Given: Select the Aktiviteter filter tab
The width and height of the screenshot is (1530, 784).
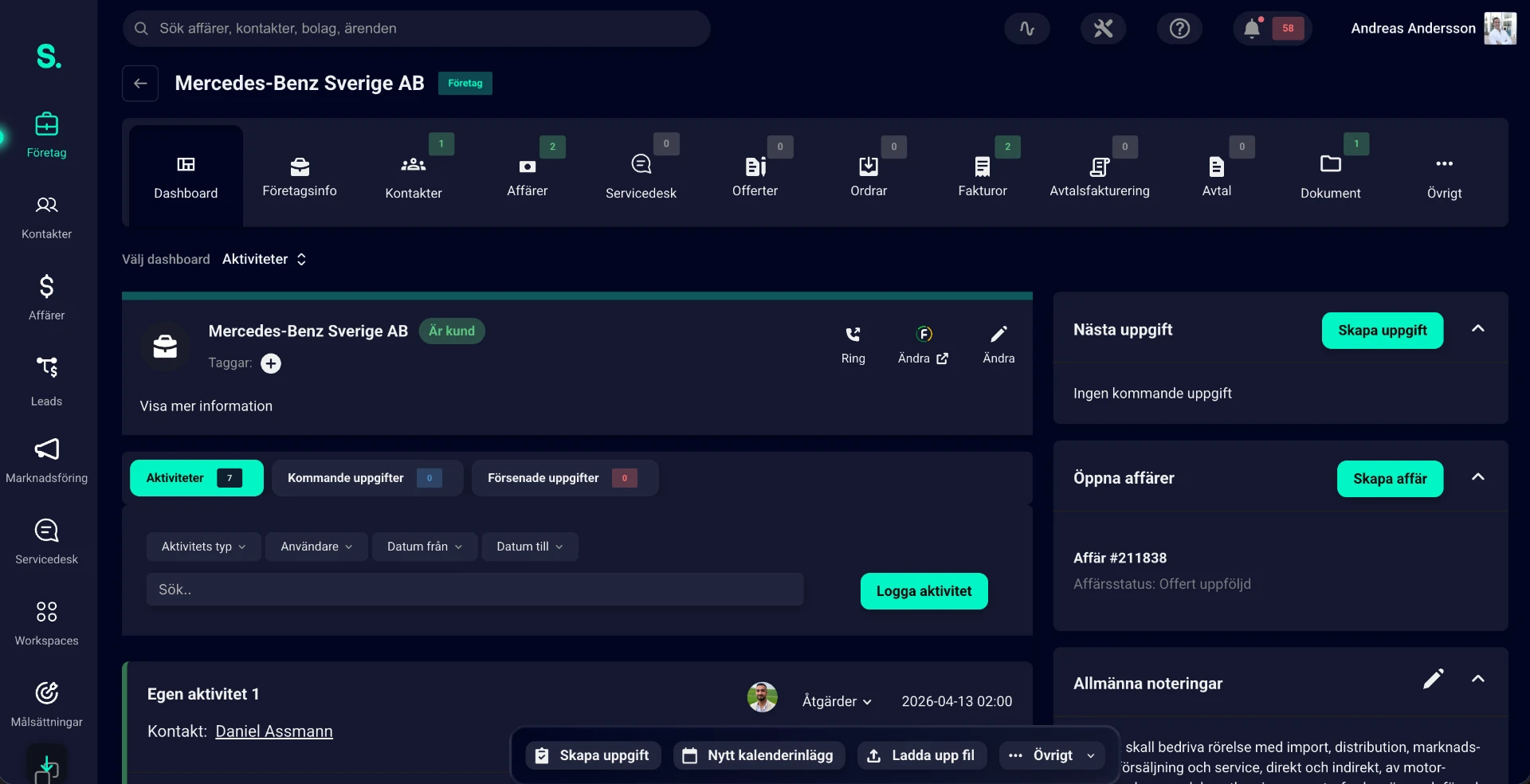Looking at the screenshot, I should coord(197,478).
